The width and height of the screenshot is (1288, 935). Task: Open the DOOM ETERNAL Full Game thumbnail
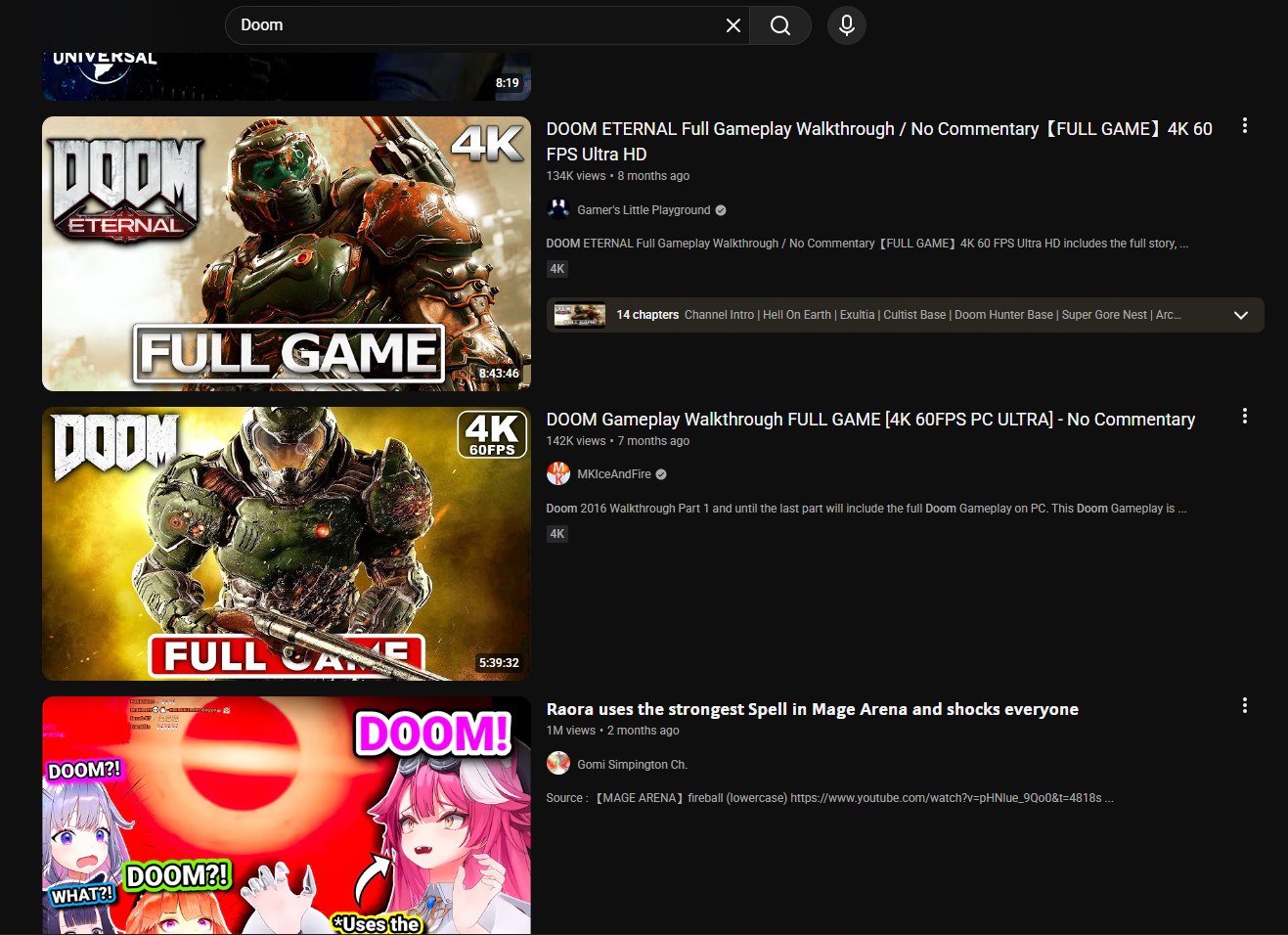coord(287,254)
